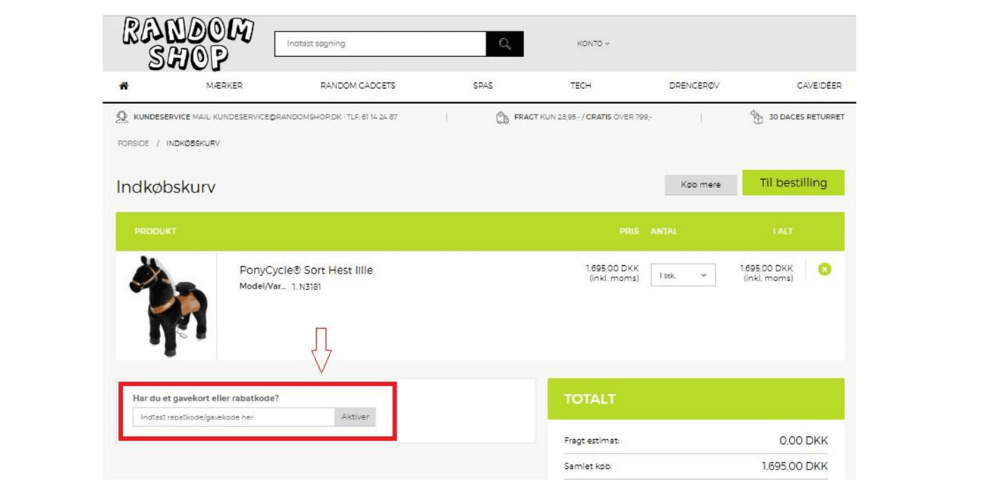Click the discount code input field
1000x500 pixels.
233,417
